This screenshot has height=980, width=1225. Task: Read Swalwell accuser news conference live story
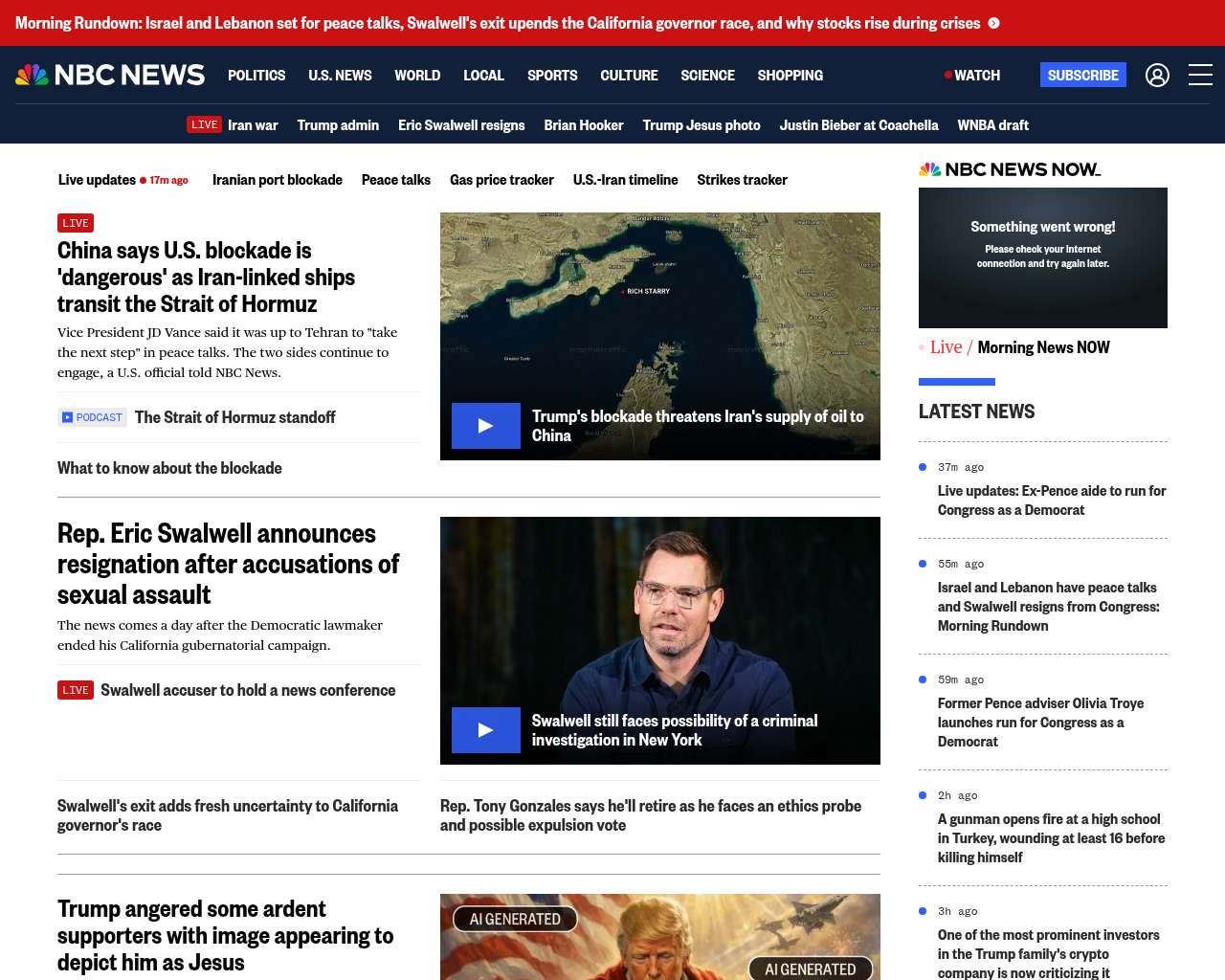click(x=247, y=690)
